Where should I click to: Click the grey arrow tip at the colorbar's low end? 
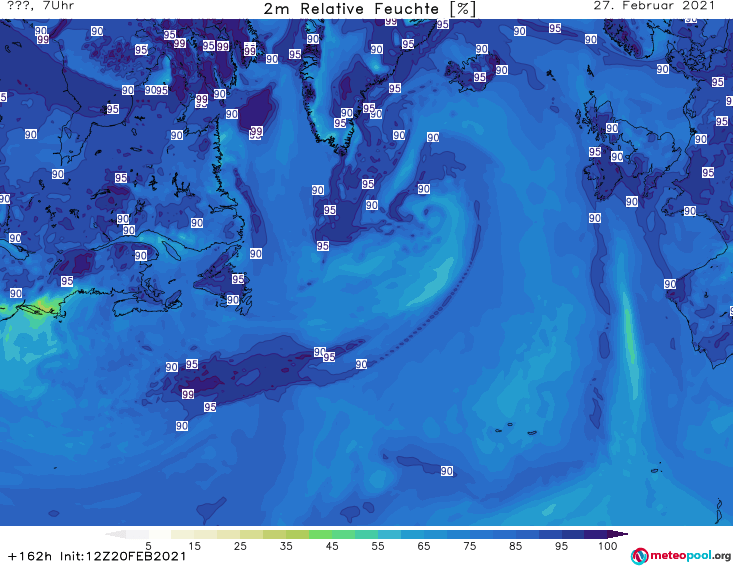click(115, 534)
